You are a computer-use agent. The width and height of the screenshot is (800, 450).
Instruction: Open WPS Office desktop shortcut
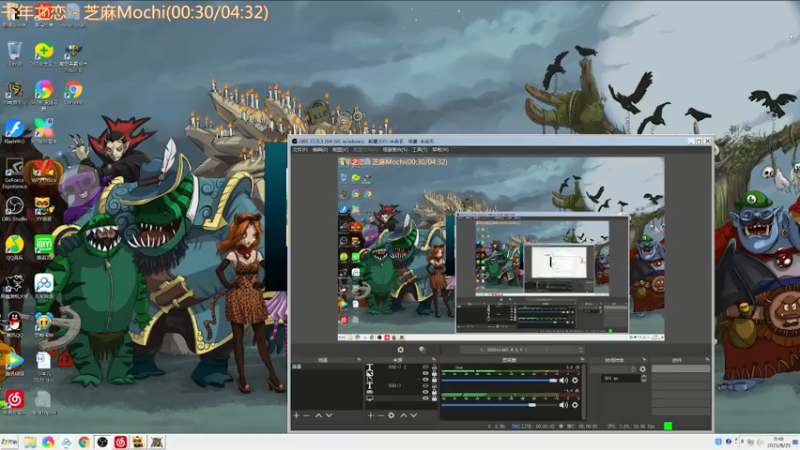[43, 171]
